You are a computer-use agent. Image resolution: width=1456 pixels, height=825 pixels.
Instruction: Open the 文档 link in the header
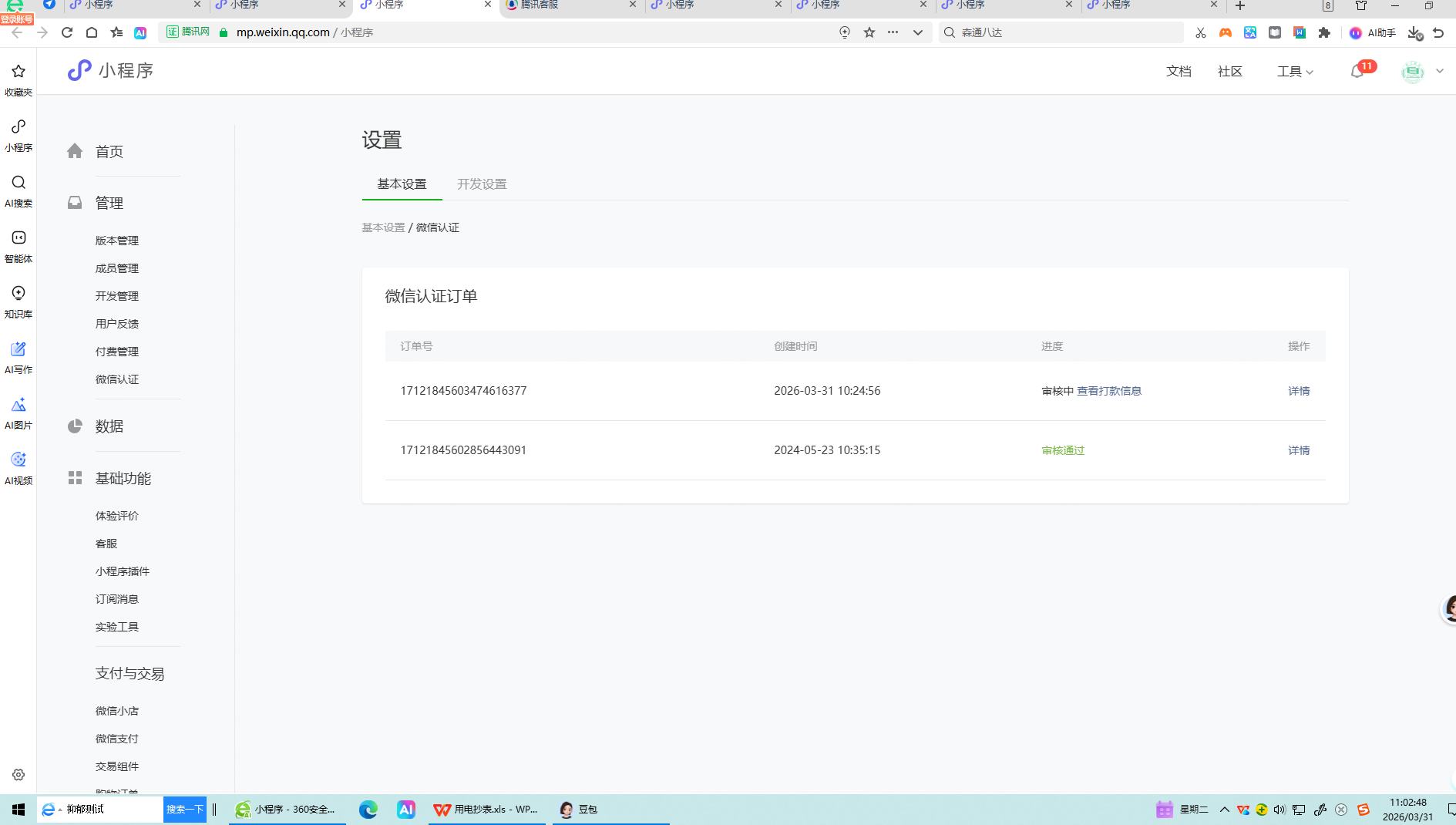coord(1179,72)
